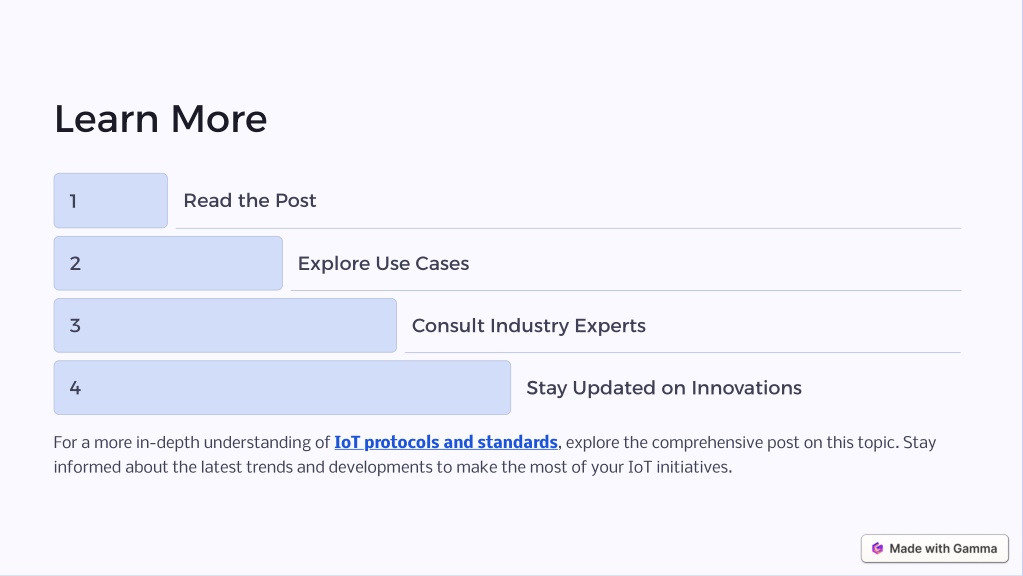Click the divider line under Read the Post

point(568,228)
